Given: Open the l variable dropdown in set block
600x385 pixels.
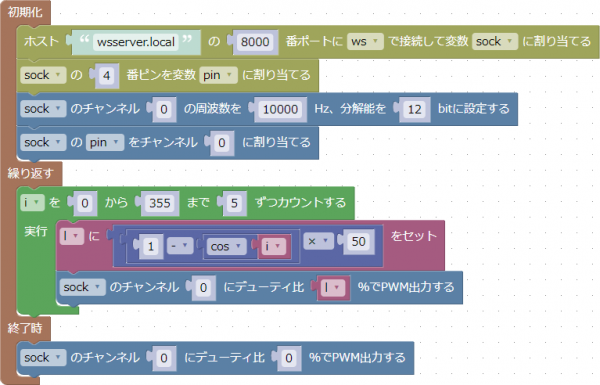Looking at the screenshot, I should [72, 237].
